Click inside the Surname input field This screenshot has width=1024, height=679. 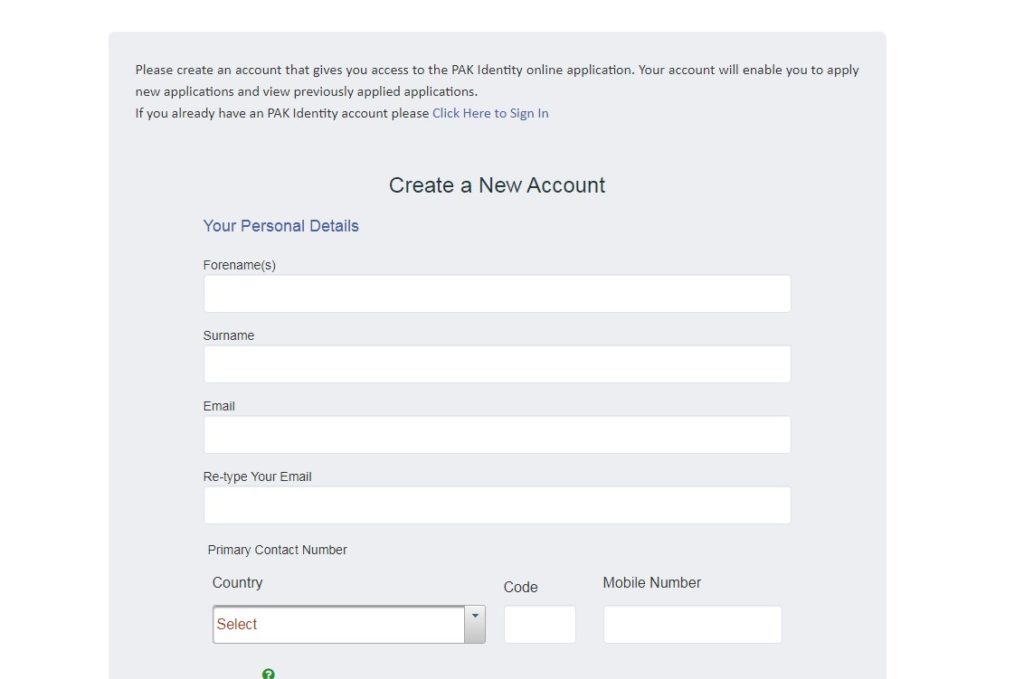[497, 363]
